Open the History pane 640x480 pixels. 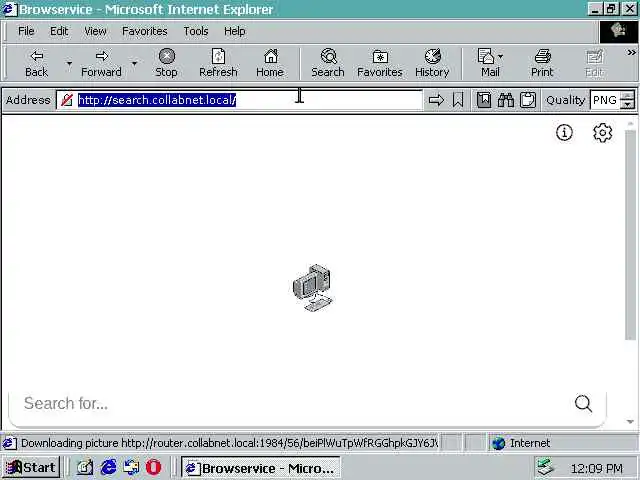click(432, 63)
